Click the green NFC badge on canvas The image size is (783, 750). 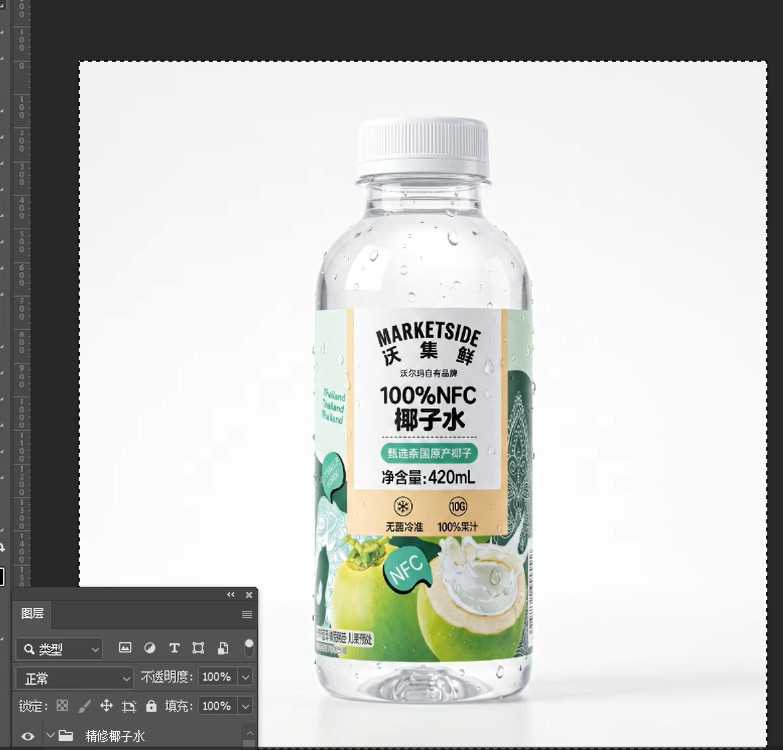407,569
